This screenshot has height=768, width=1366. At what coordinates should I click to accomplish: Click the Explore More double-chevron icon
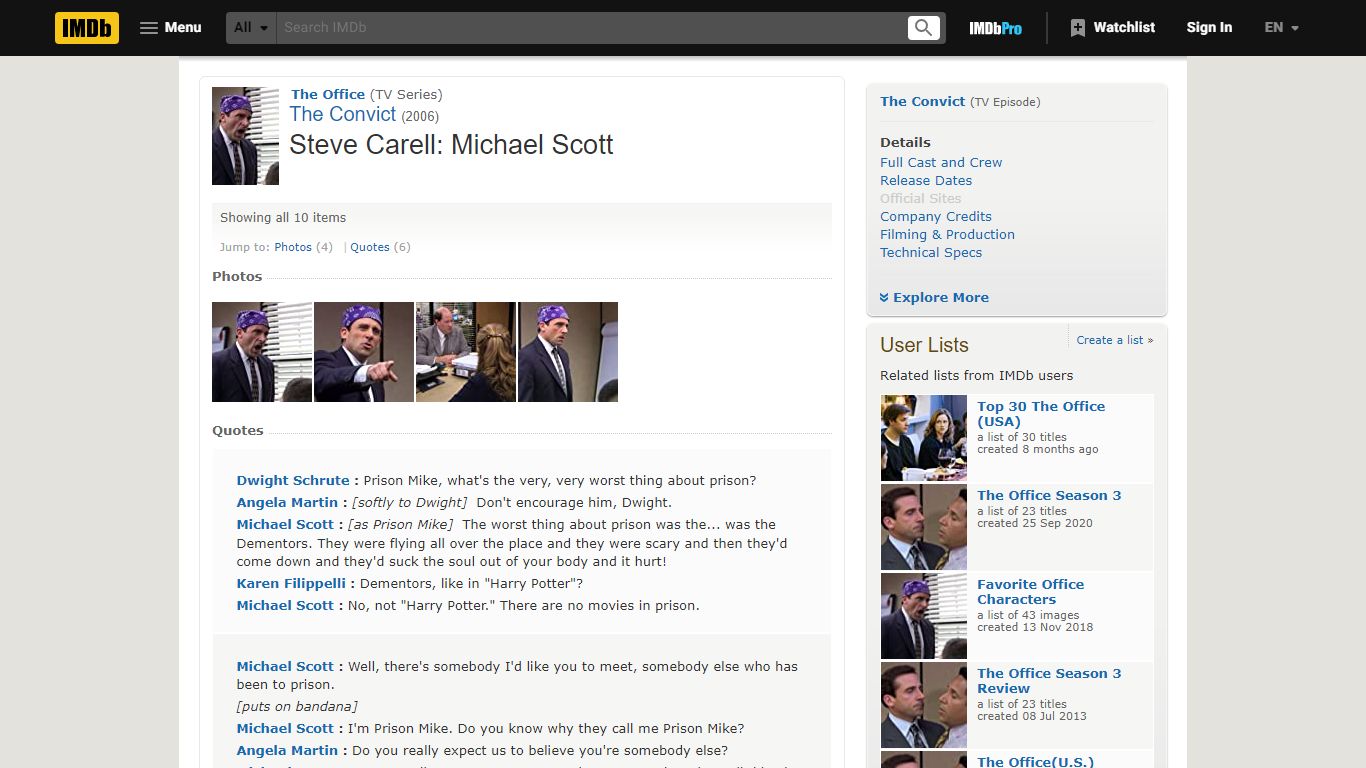(x=884, y=297)
